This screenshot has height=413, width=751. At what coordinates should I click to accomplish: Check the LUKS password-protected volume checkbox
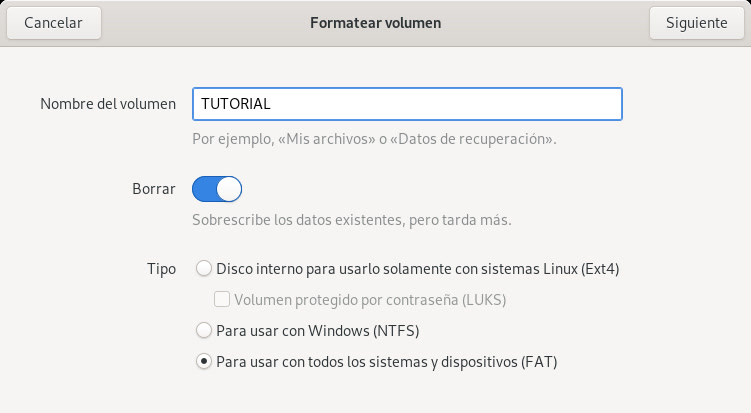coord(222,299)
